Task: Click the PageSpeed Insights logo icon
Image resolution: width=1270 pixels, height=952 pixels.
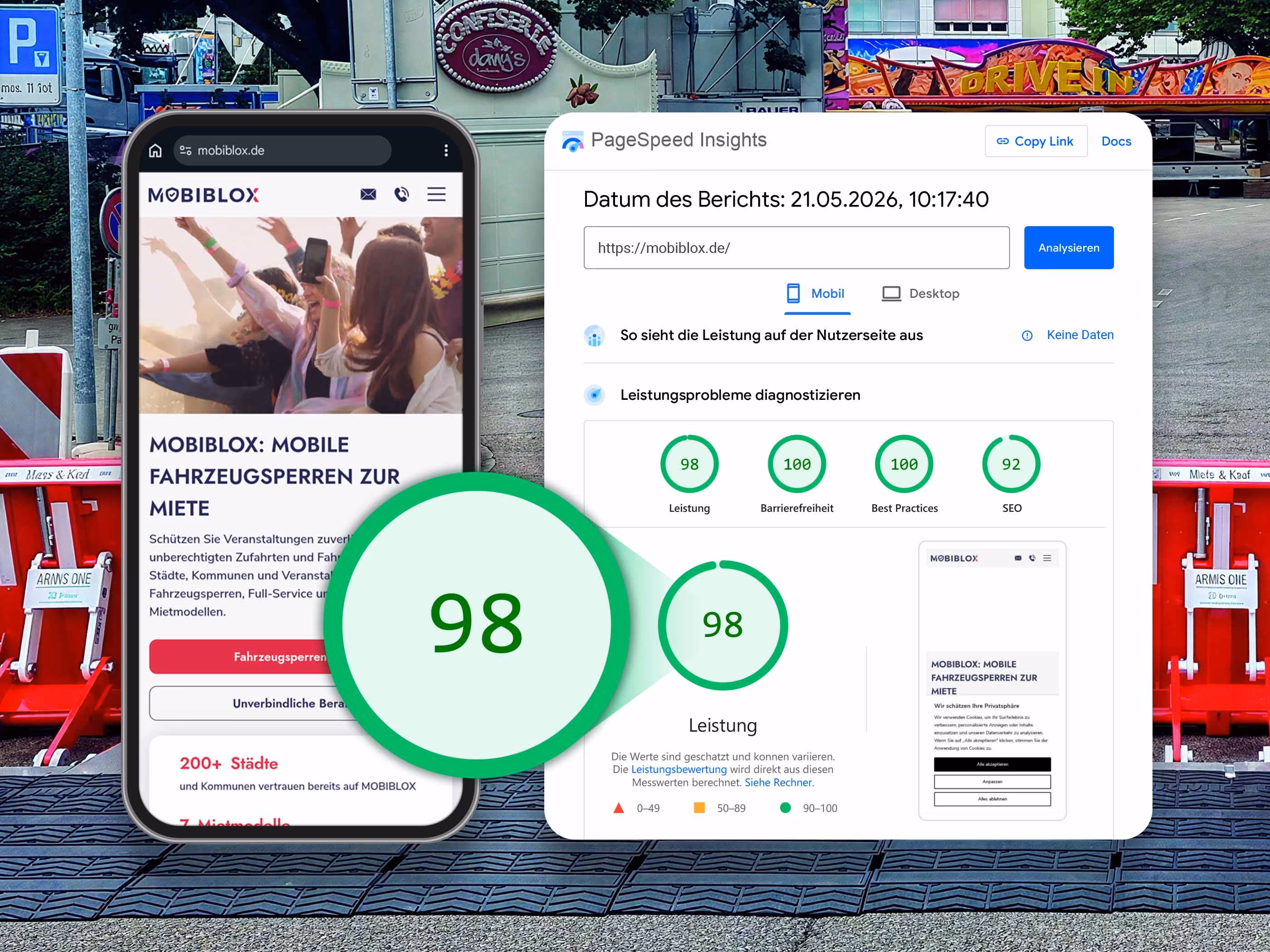Action: 572,141
